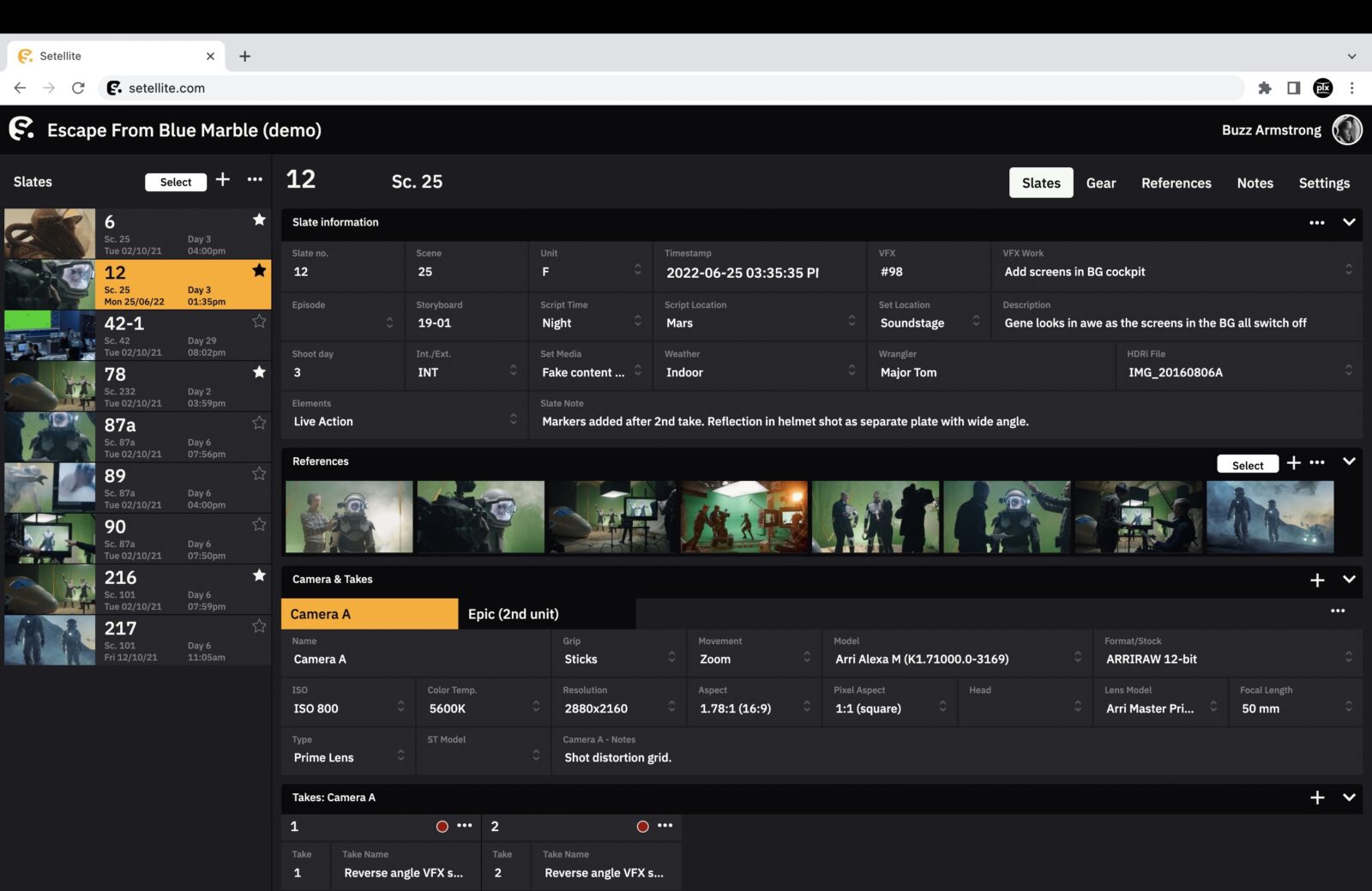Open the Slates panel overflow menu (three dots)
1372x891 pixels.
[255, 180]
